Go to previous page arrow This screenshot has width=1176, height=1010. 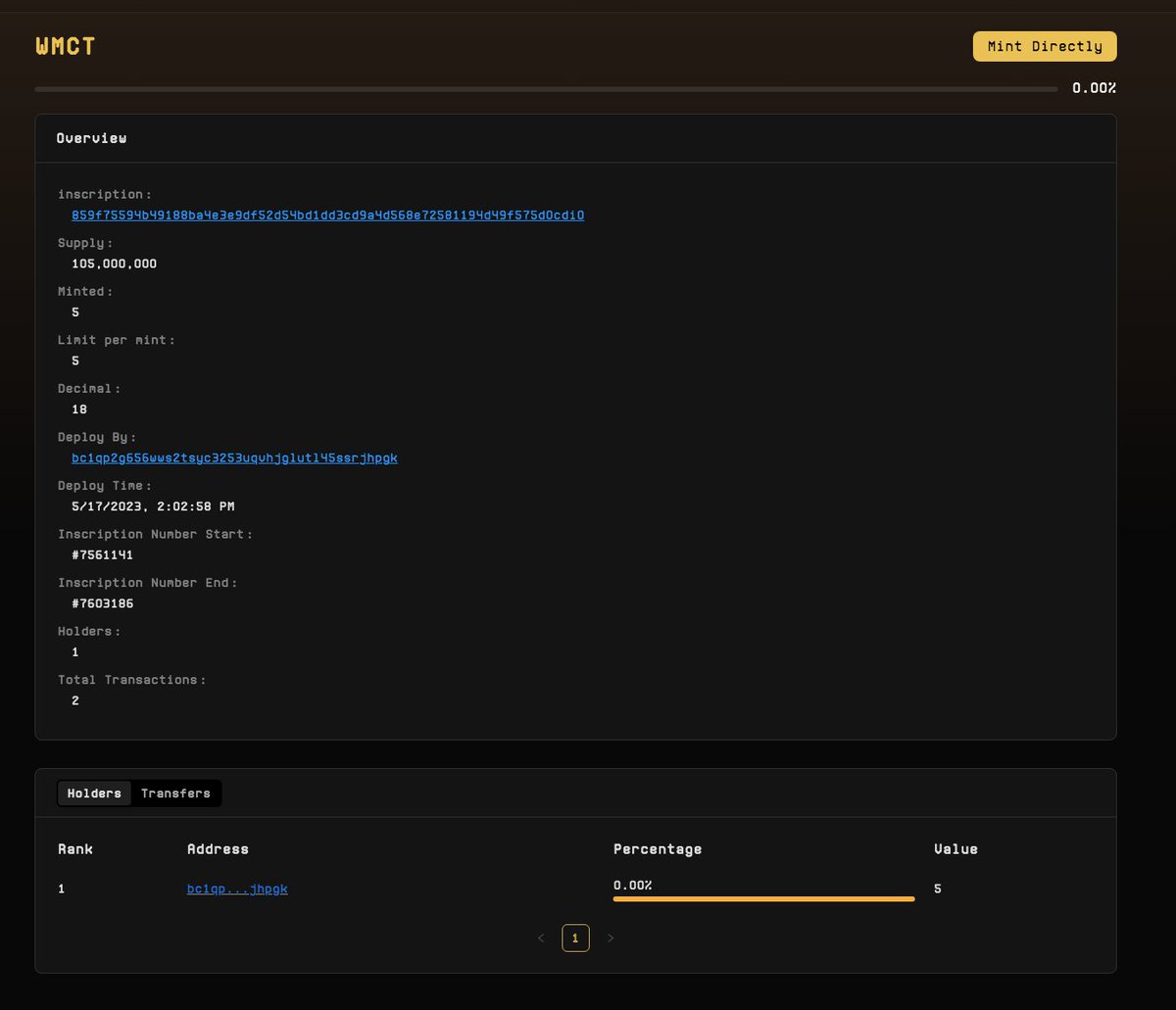pyautogui.click(x=541, y=938)
